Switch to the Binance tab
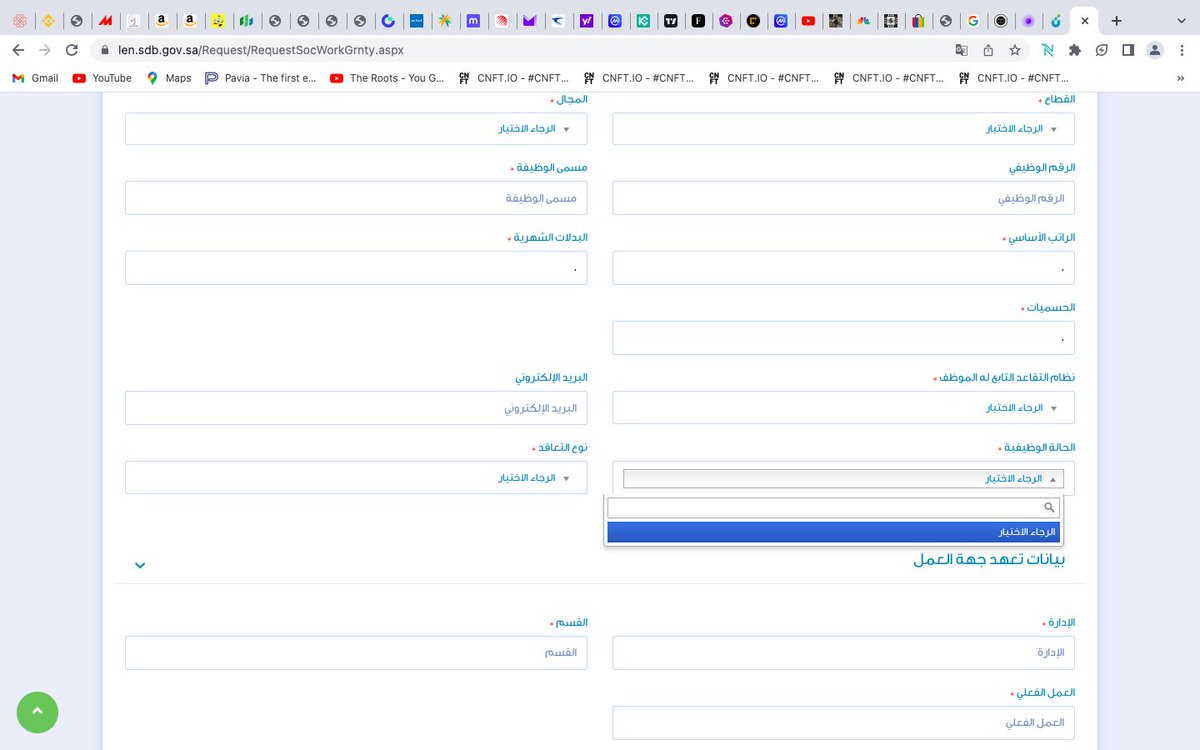Screen dimensions: 1200x750 click(x=47, y=20)
